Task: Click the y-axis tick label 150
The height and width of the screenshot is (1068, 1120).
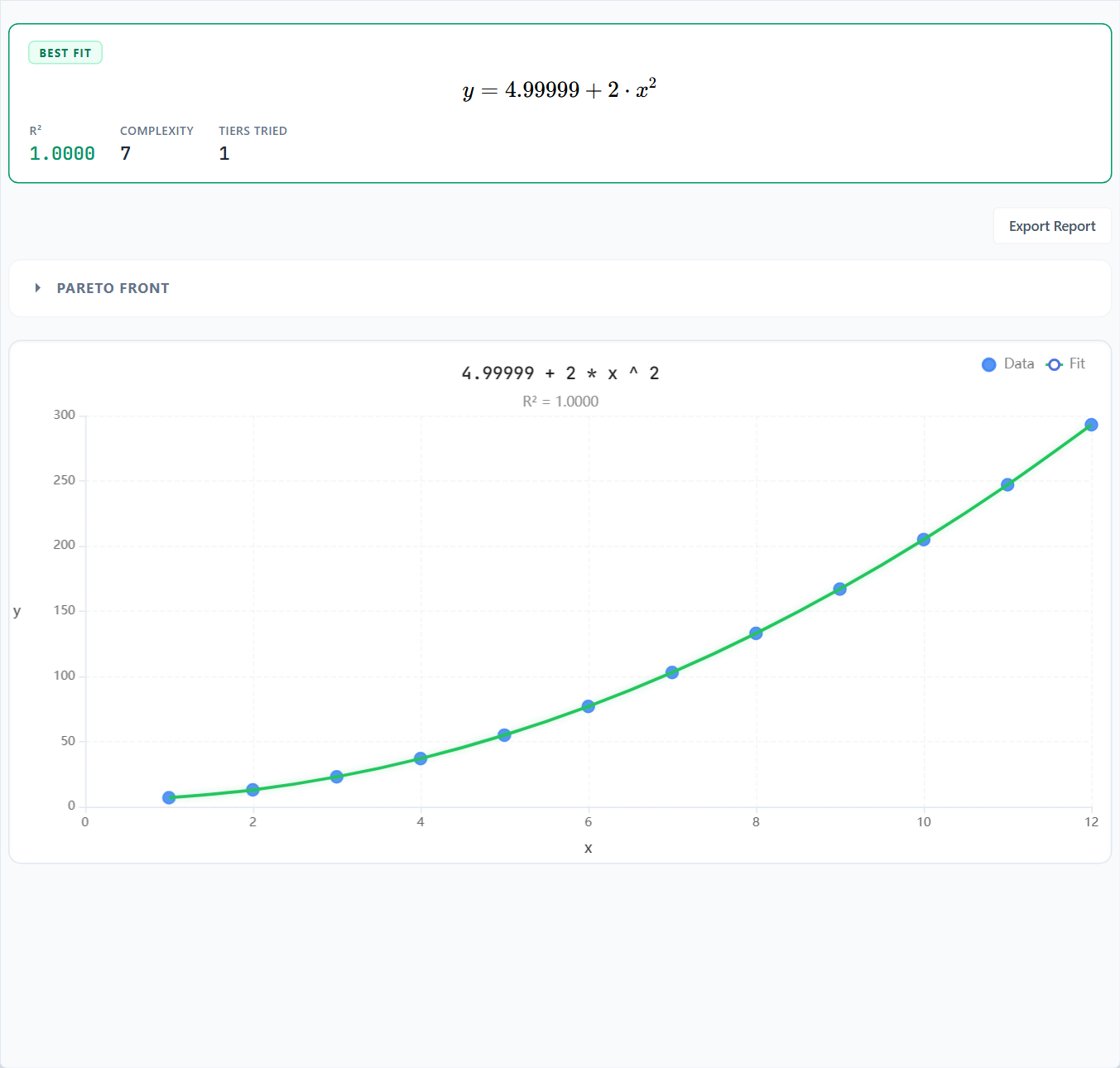Action: click(64, 610)
